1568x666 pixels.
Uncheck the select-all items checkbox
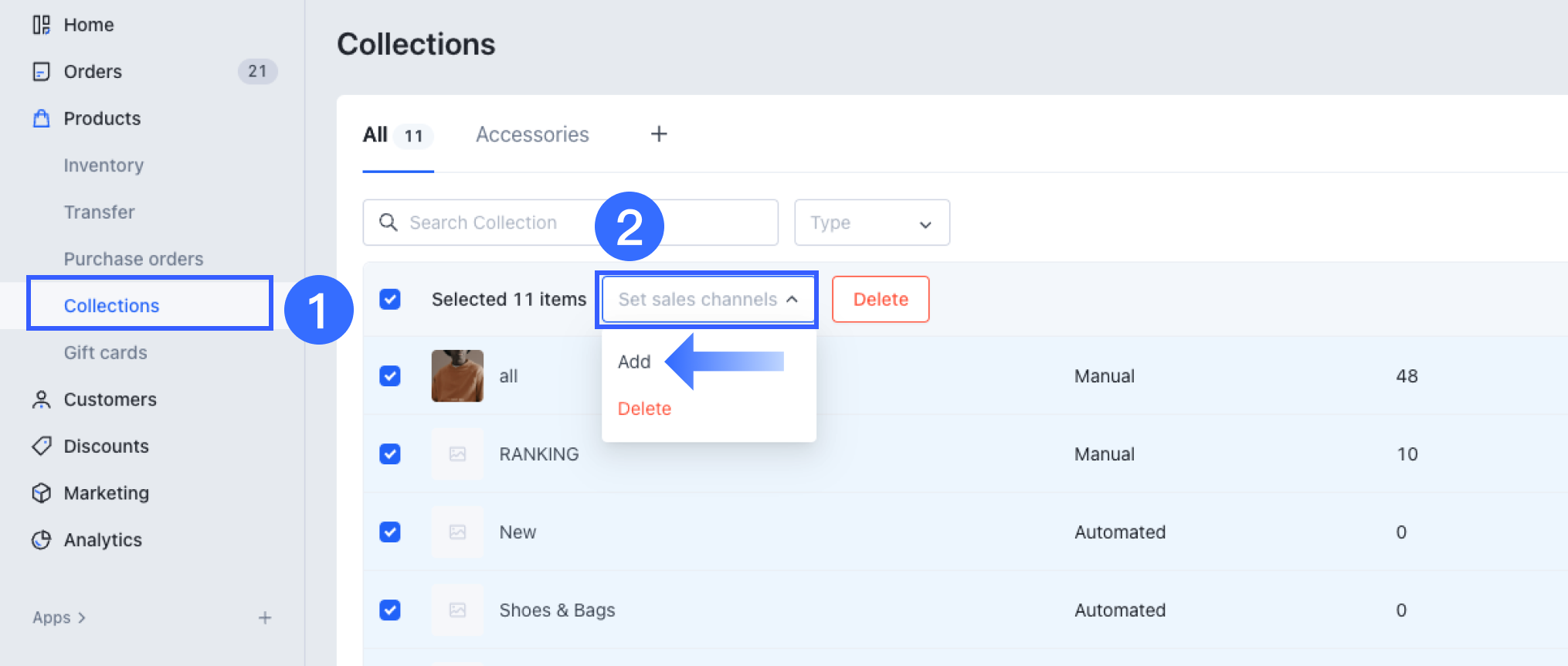point(390,299)
